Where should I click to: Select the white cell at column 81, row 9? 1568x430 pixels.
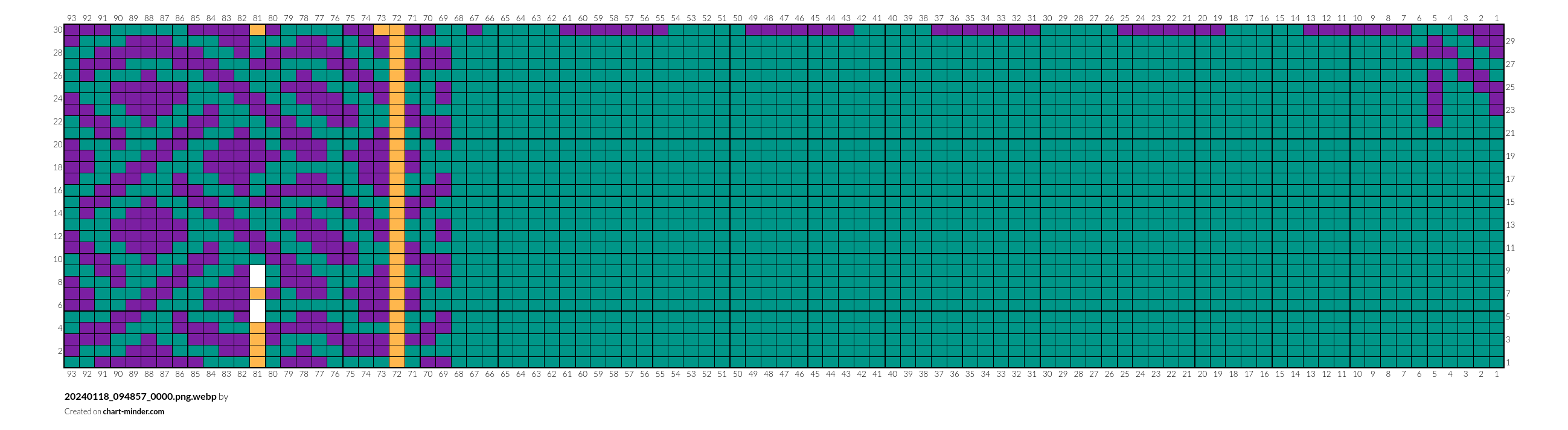coord(257,271)
